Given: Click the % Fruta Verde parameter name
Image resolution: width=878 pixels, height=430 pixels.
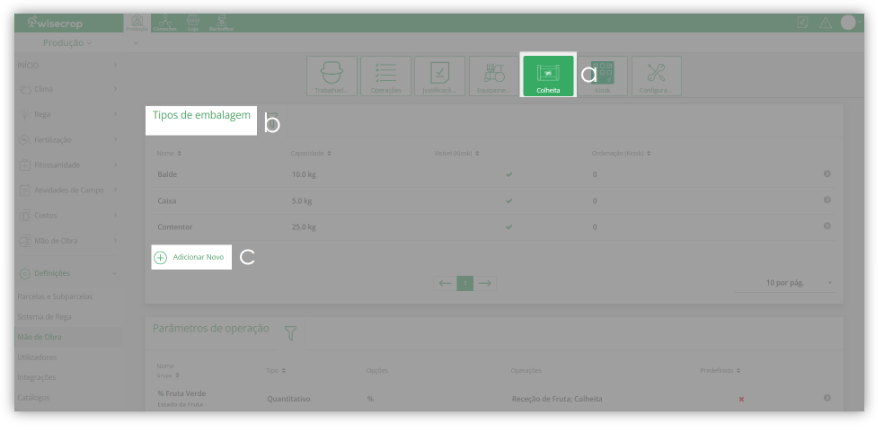Looking at the screenshot, I should [181, 394].
